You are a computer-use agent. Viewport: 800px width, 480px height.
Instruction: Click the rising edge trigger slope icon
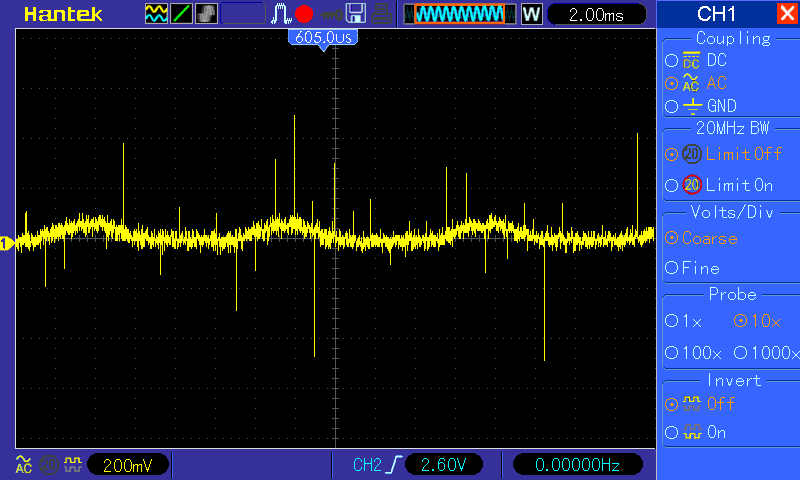394,465
